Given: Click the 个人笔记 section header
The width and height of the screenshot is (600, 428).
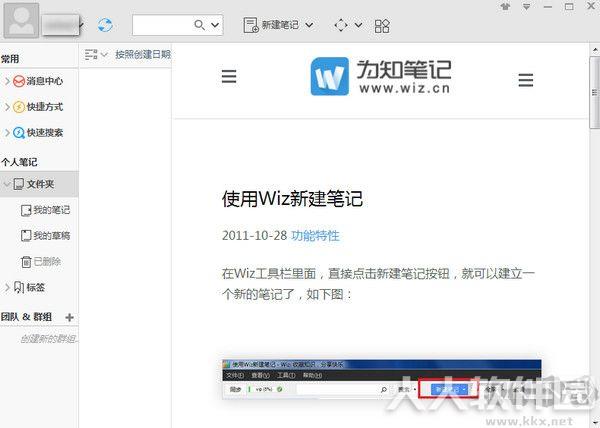Looking at the screenshot, I should tap(19, 162).
